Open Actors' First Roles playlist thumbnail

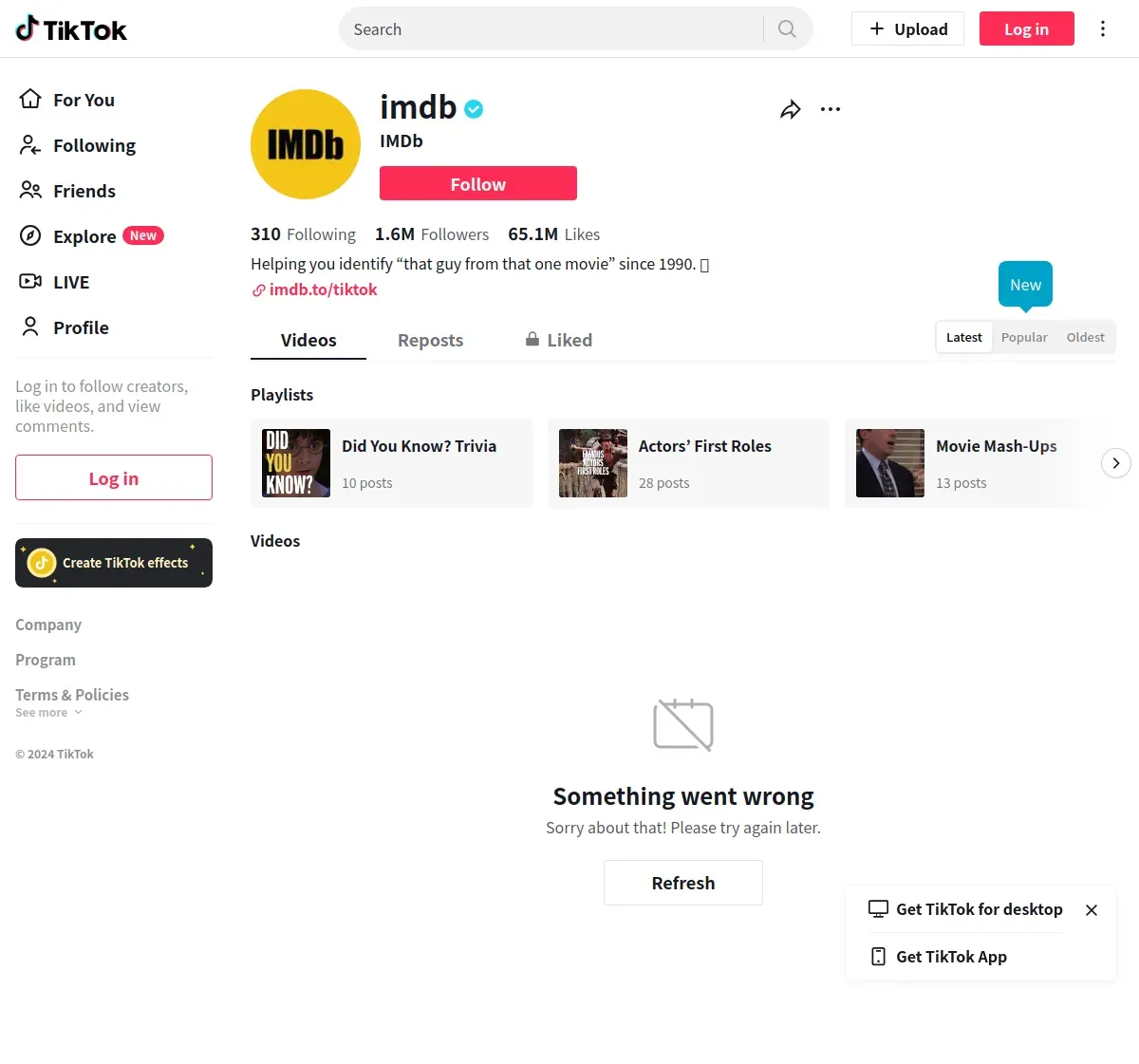(593, 463)
